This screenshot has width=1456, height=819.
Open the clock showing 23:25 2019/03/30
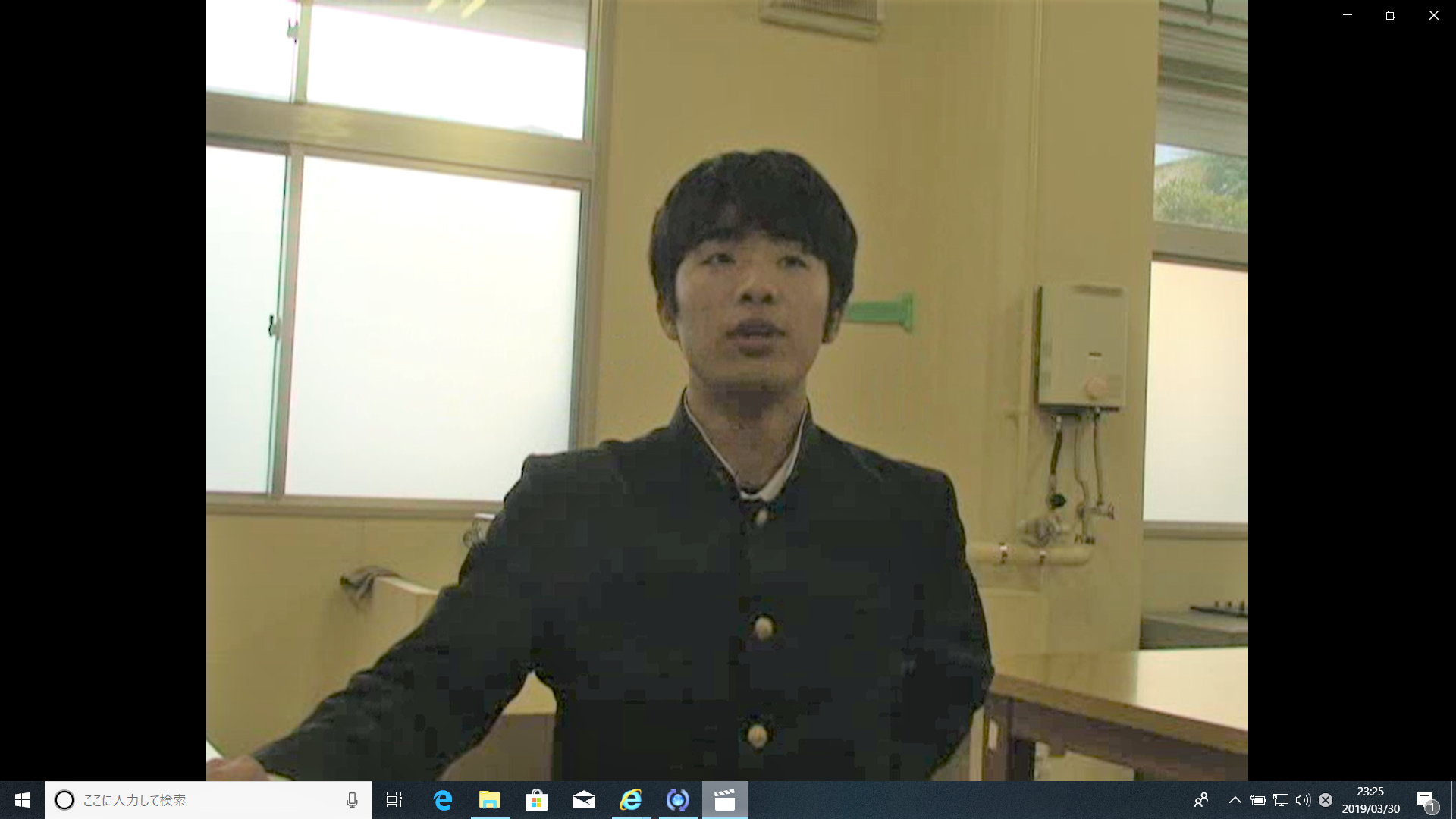pos(1370,800)
